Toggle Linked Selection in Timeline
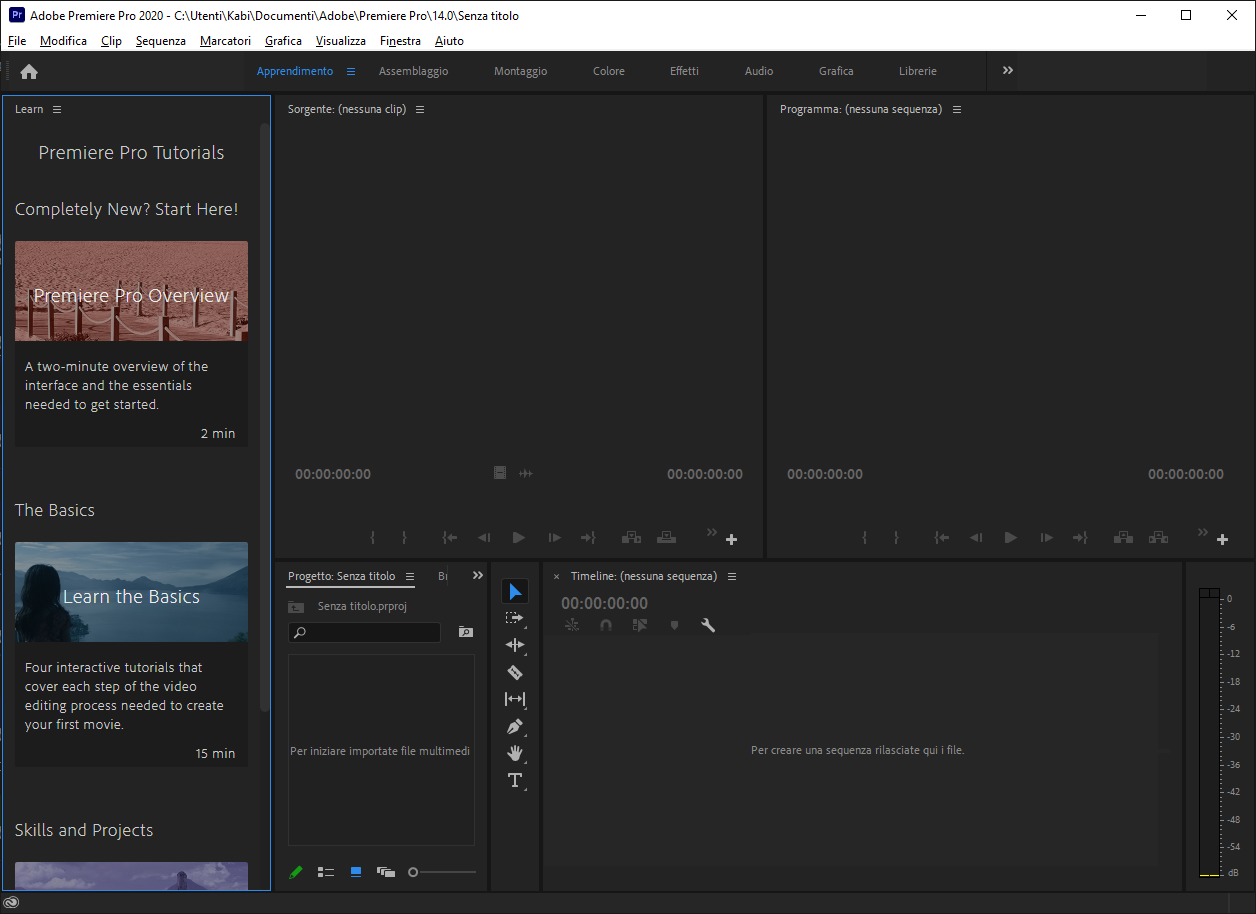1256x914 pixels. coord(640,625)
